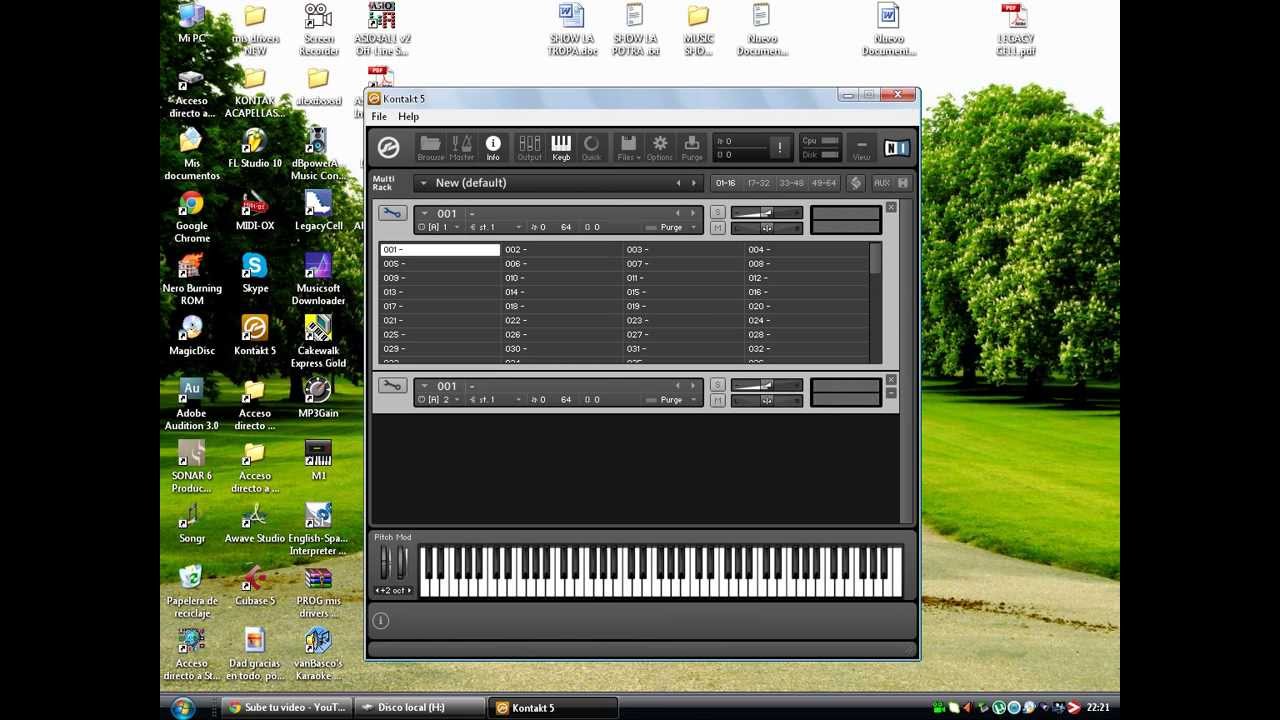Open Kontakt 5 desktop shortcut
The width and height of the screenshot is (1280, 720).
255,336
